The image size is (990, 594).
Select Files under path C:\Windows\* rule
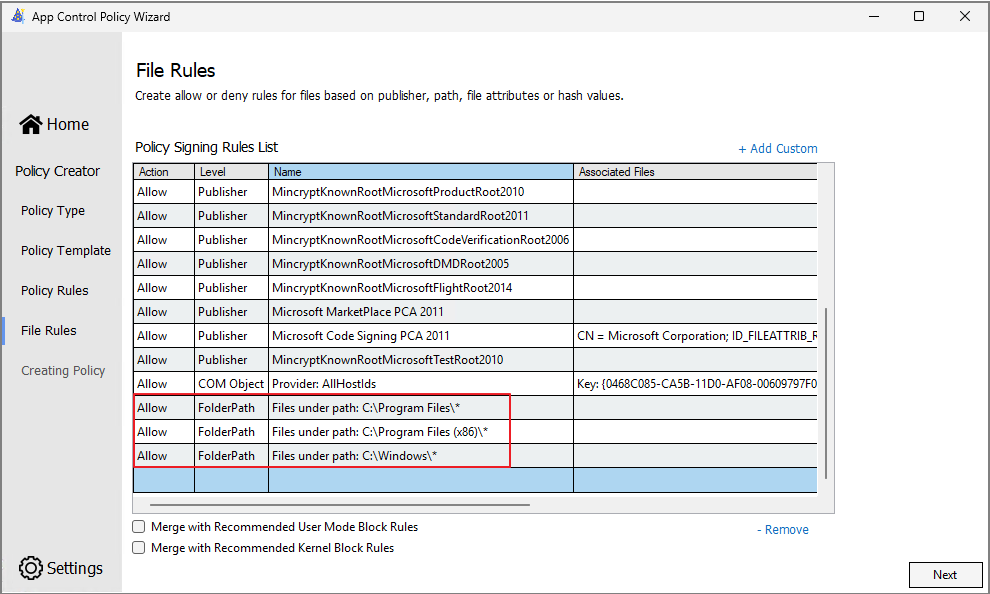click(421, 456)
